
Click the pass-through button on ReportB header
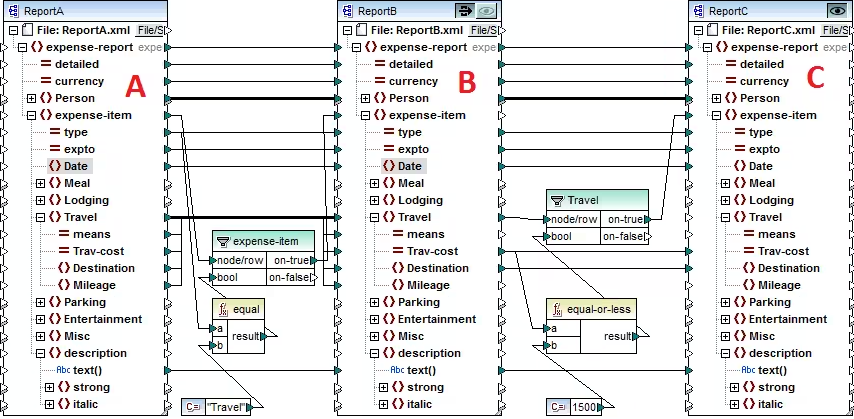pyautogui.click(x=465, y=10)
